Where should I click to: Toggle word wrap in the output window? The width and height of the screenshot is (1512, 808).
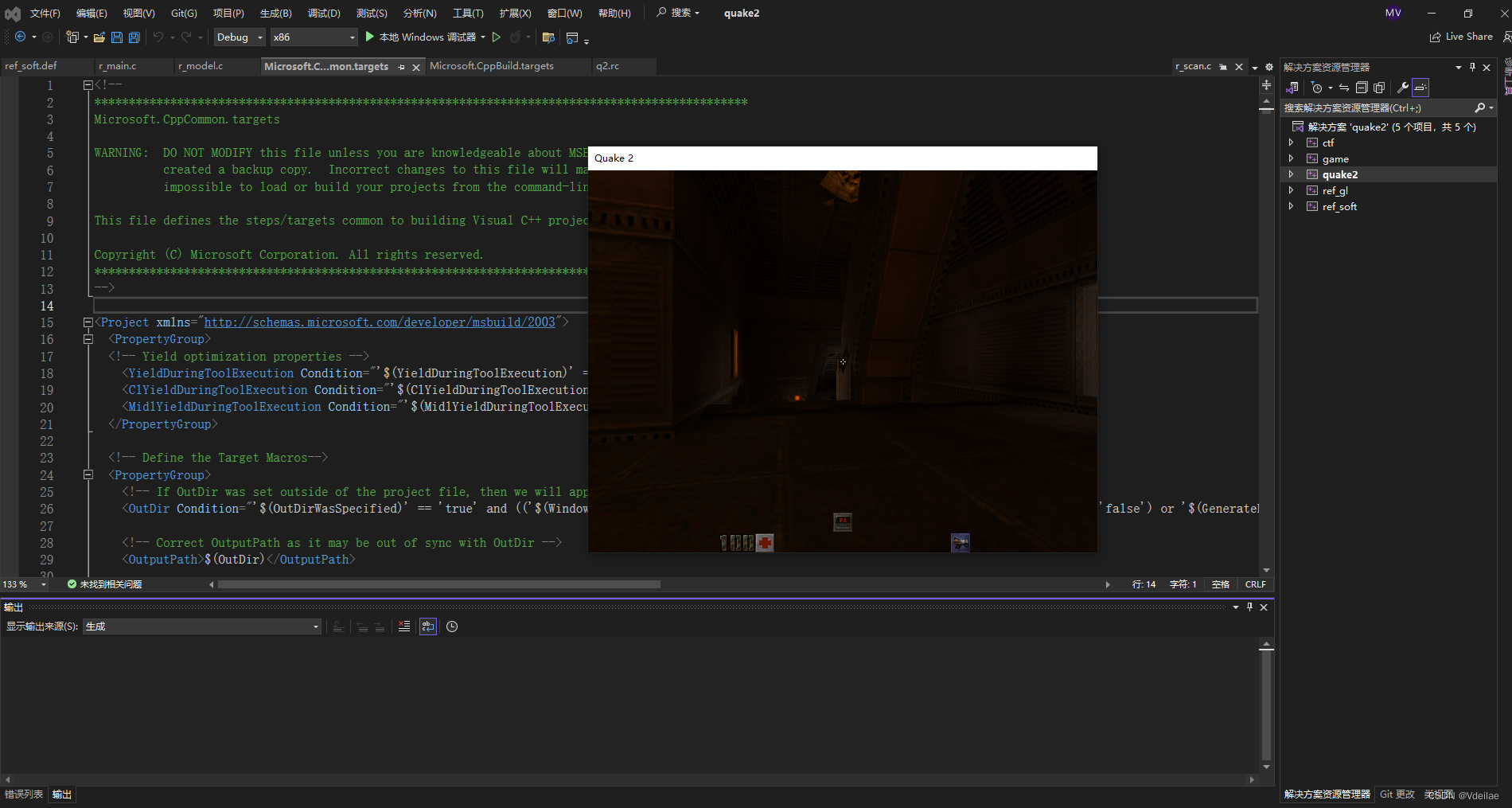(x=428, y=626)
